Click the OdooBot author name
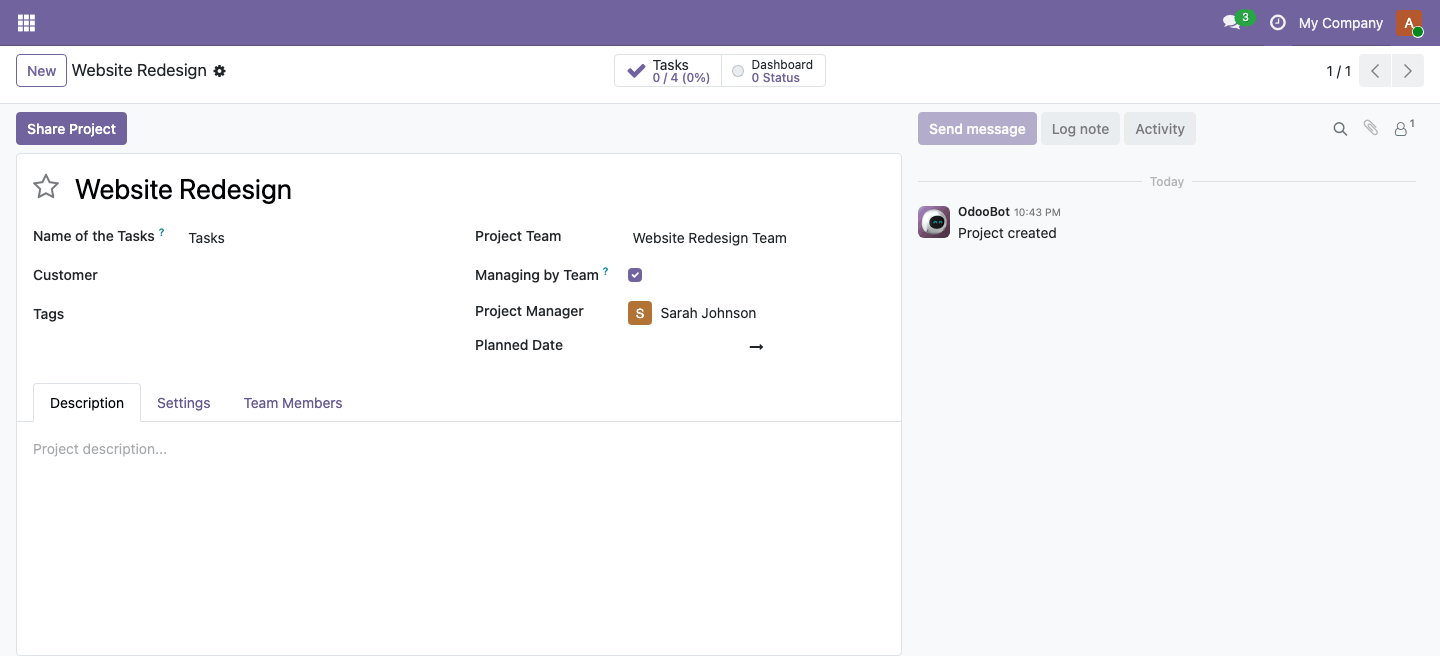Viewport: 1440px width, 656px height. [984, 212]
